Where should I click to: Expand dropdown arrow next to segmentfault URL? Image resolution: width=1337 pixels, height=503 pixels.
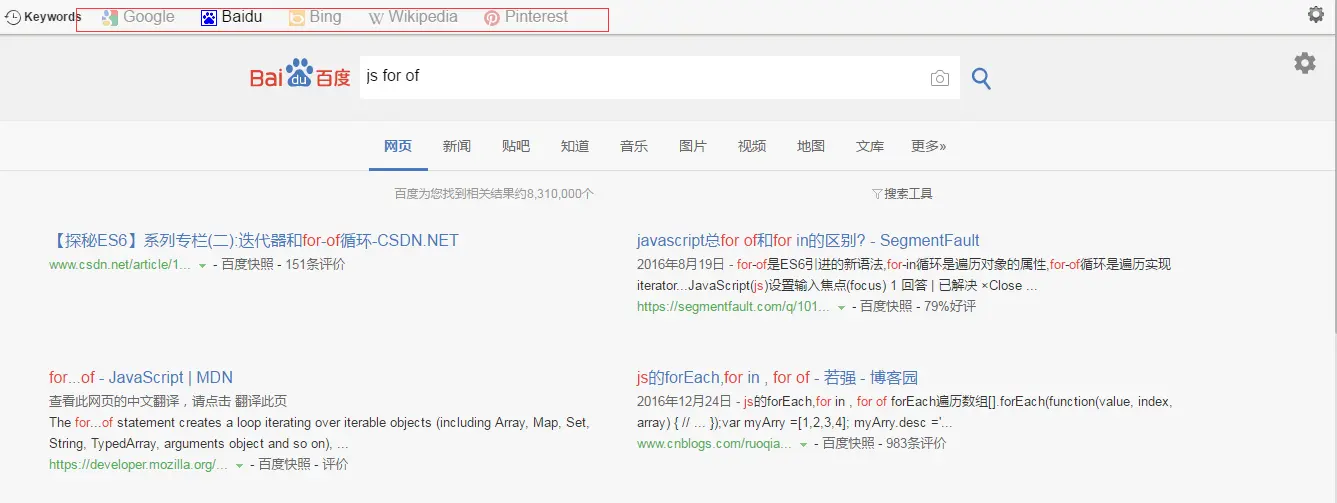point(841,308)
